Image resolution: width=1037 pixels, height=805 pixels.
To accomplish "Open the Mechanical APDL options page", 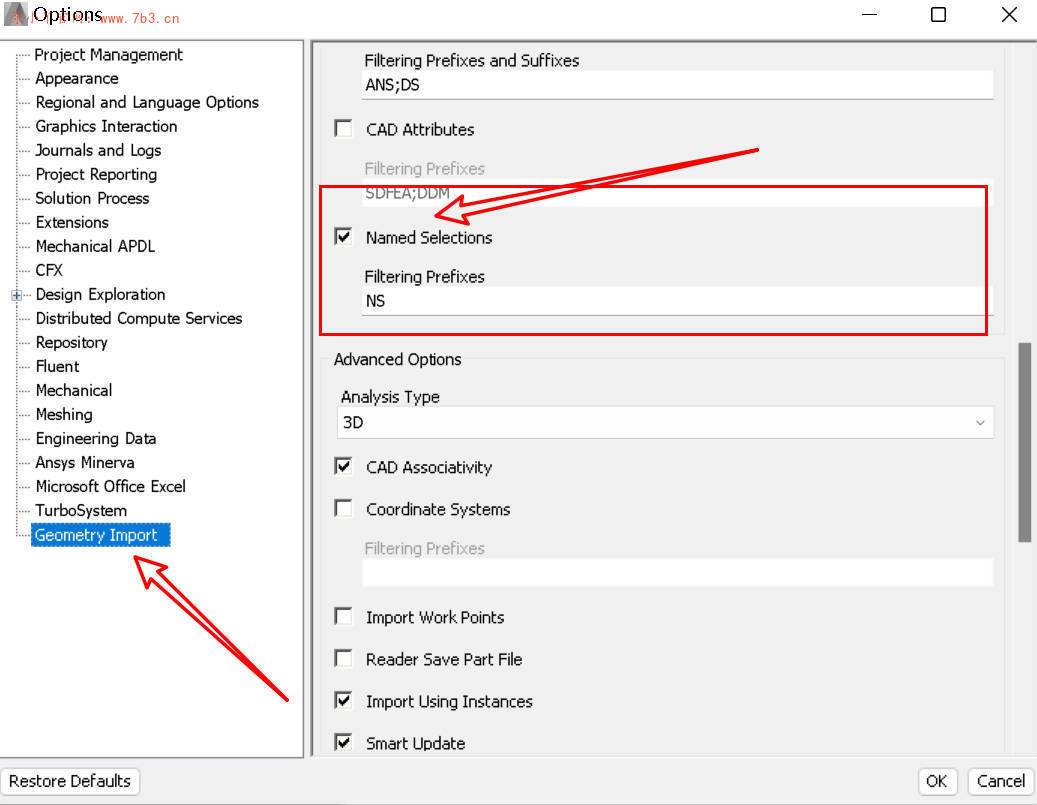I will point(95,246).
